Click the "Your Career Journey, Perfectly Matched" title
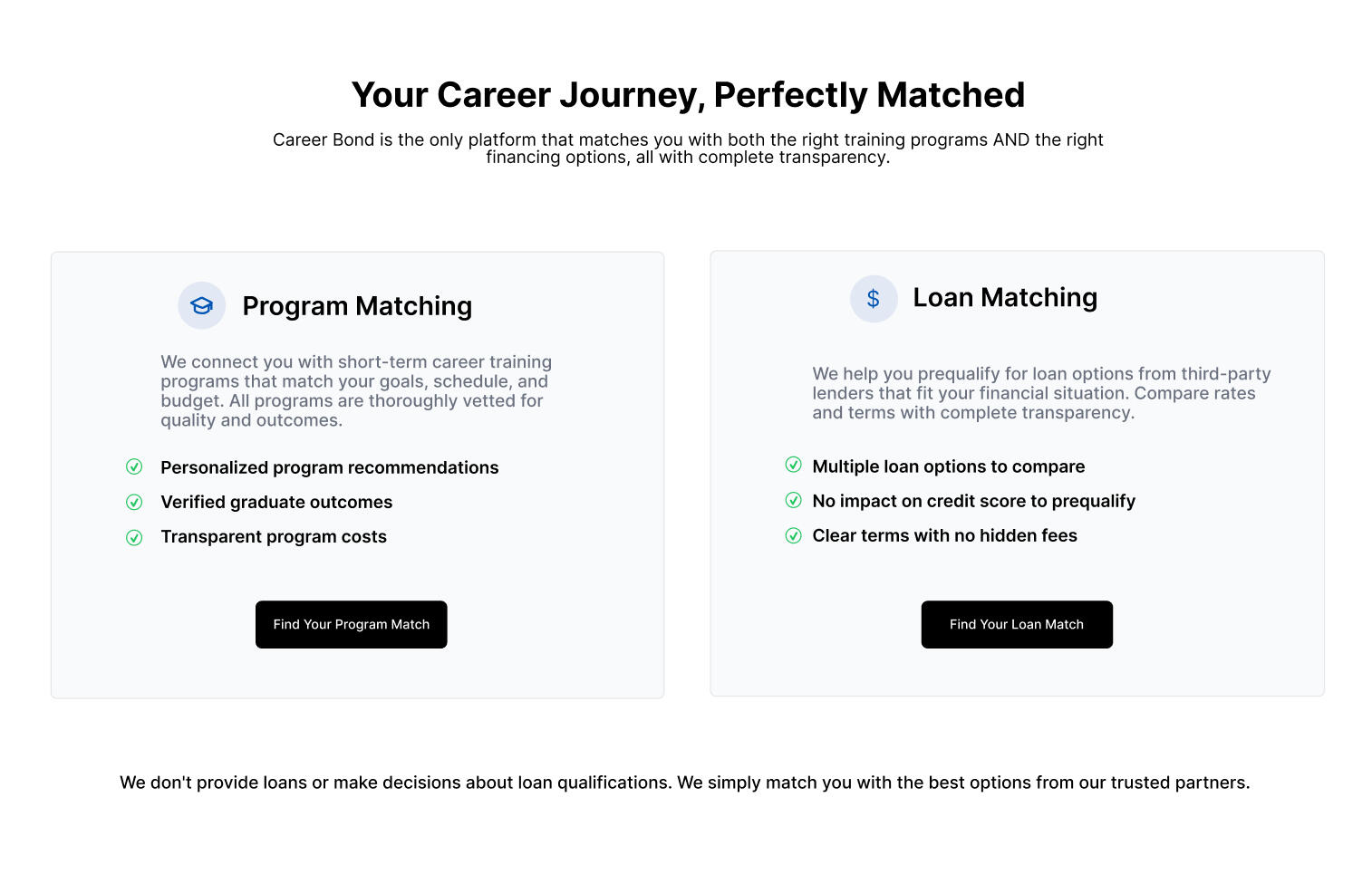Image resolution: width=1372 pixels, height=884 pixels. tap(688, 95)
